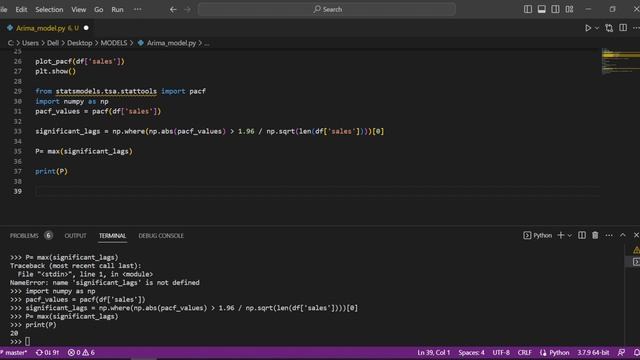The height and width of the screenshot is (360, 640).
Task: Open the Edit menu
Action: click(21, 9)
